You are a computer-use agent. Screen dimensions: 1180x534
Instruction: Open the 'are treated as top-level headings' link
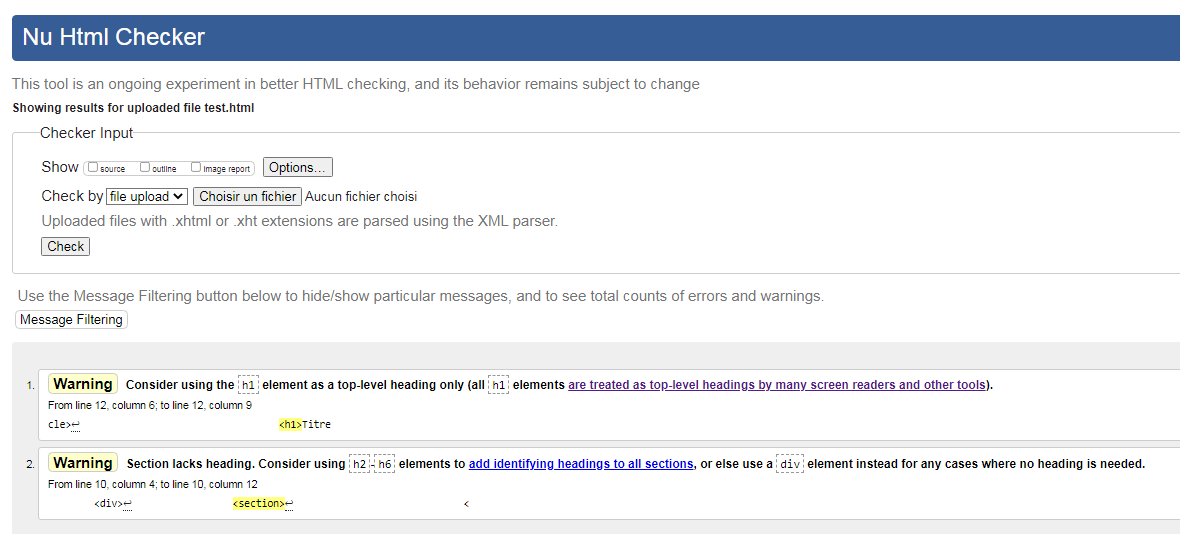click(x=777, y=384)
